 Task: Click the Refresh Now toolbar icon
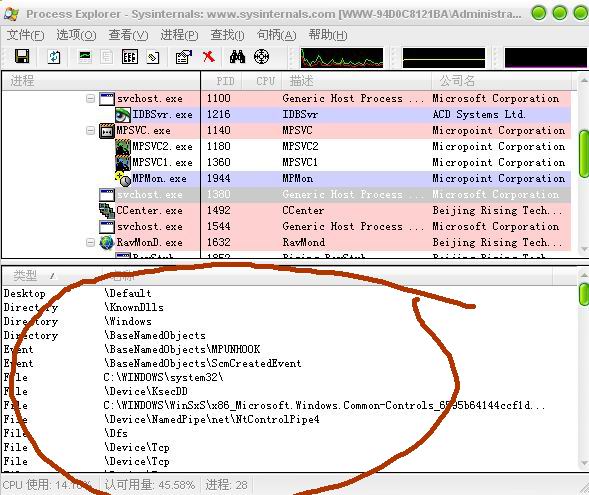click(x=54, y=57)
